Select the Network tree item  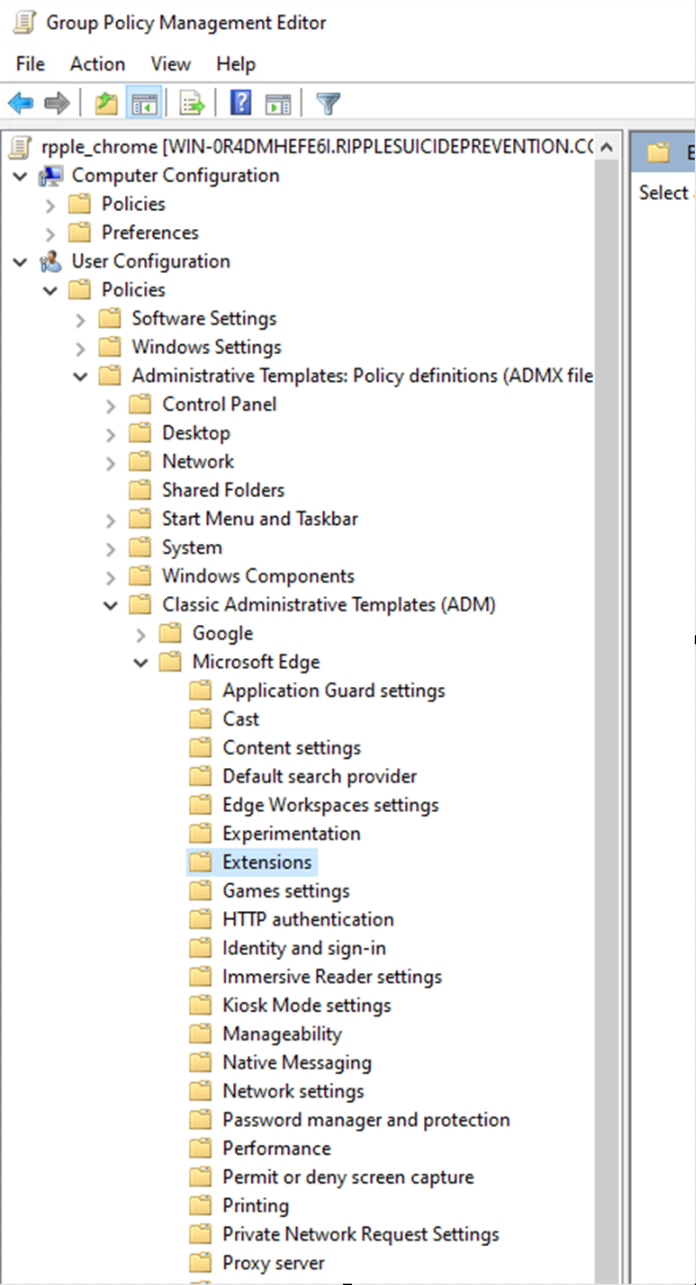[198, 462]
